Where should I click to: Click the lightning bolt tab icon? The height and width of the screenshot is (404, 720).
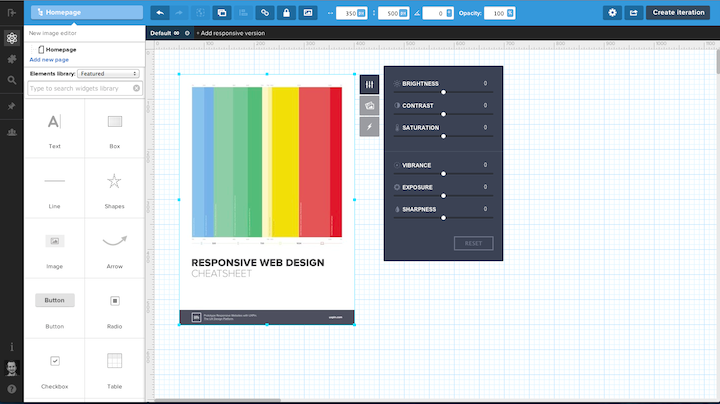(369, 127)
